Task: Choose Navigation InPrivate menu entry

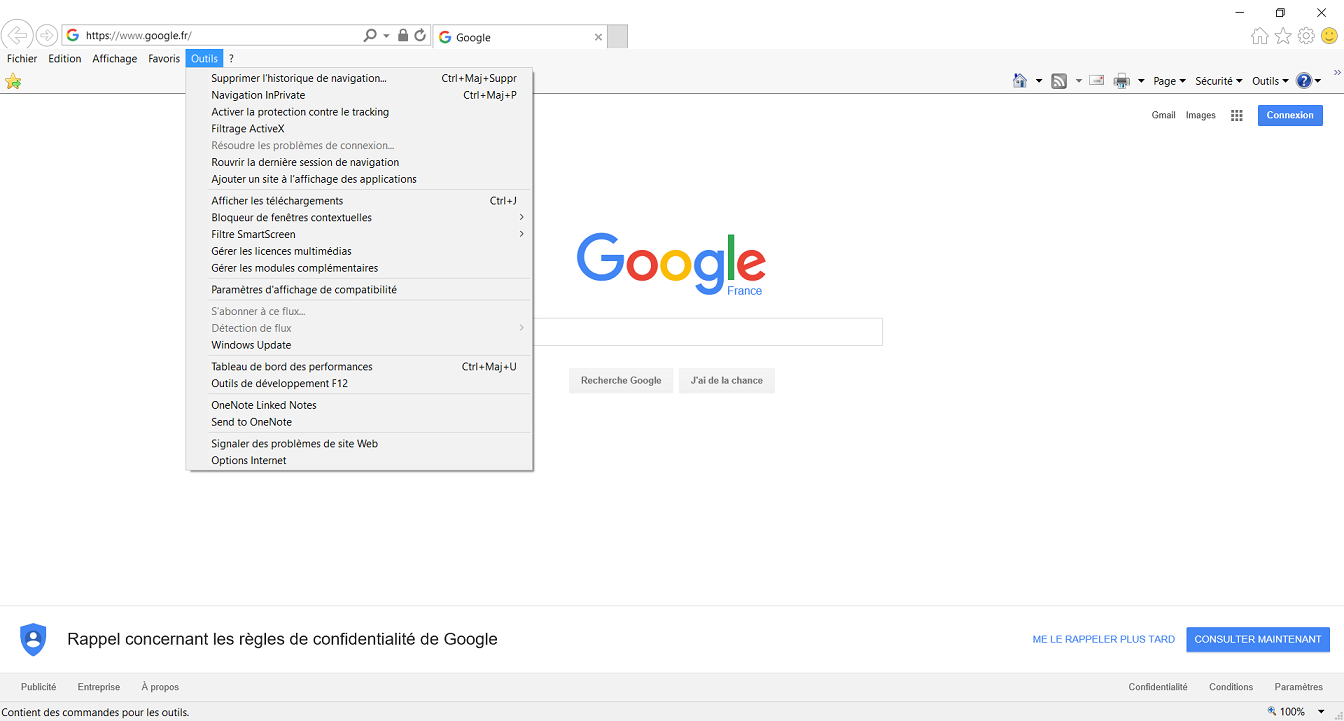Action: (258, 95)
